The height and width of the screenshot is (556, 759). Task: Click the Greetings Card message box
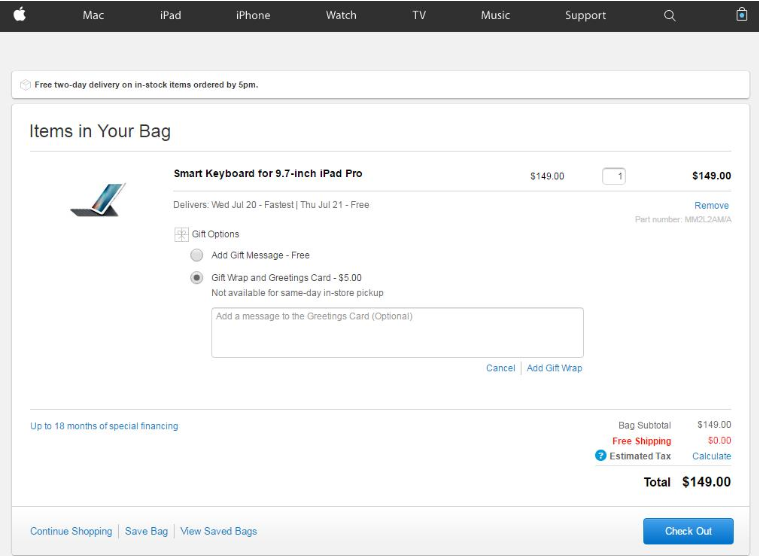point(397,332)
